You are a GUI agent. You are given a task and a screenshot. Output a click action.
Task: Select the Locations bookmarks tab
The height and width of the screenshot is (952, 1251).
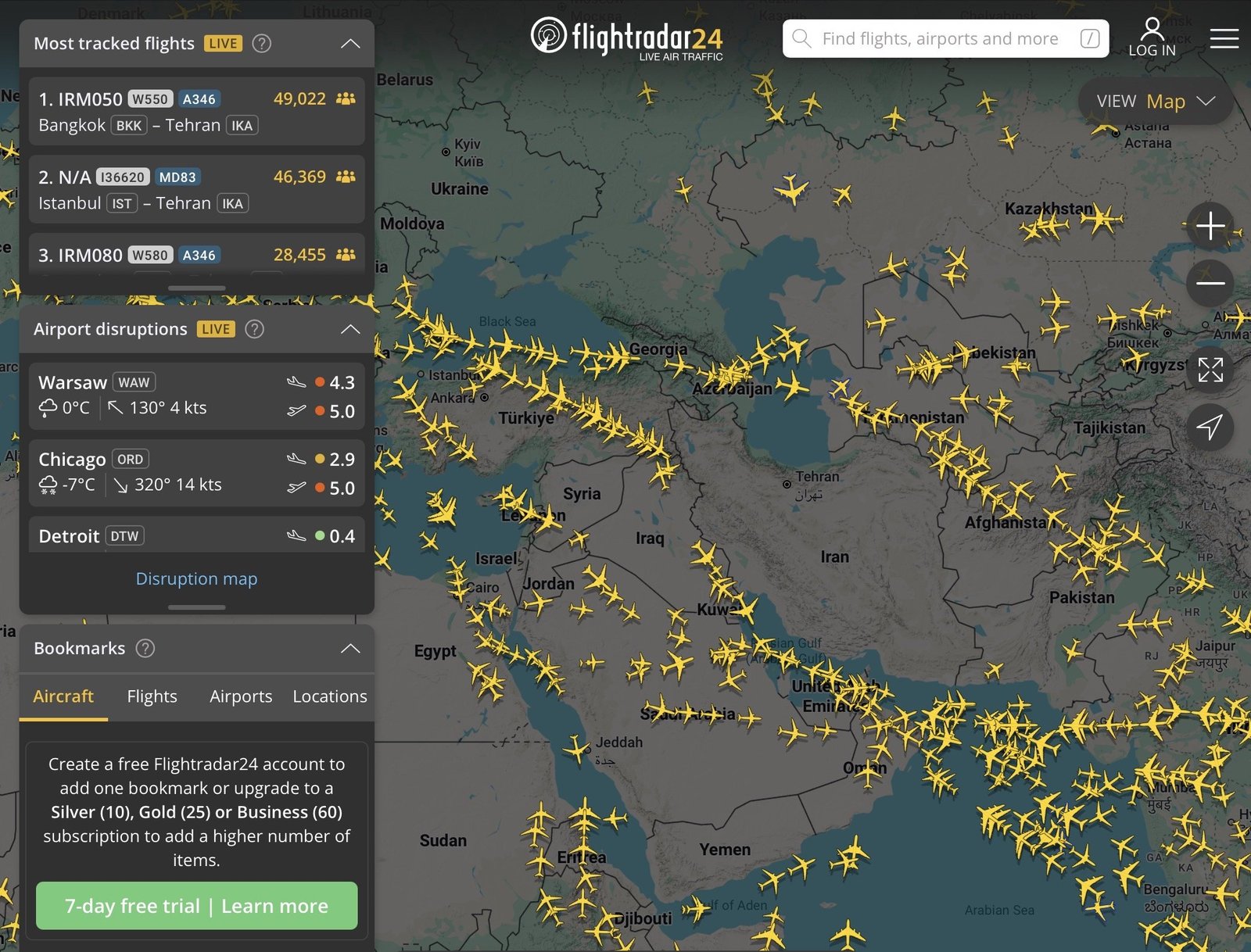329,696
